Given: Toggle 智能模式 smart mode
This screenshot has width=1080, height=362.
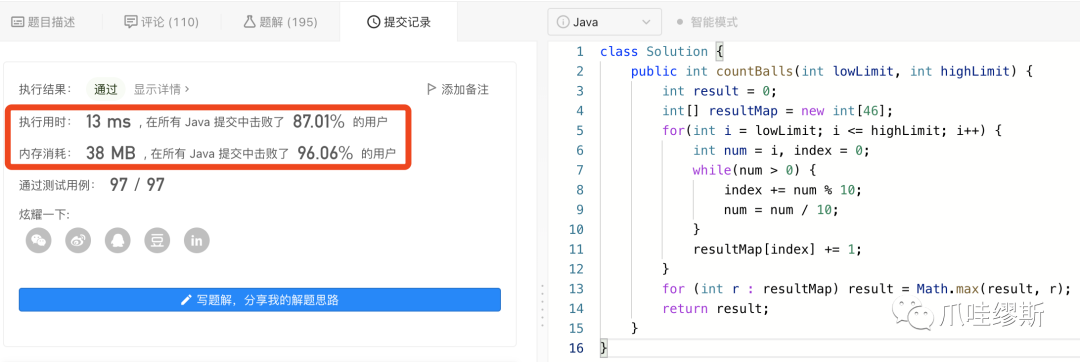Looking at the screenshot, I should pos(707,22).
